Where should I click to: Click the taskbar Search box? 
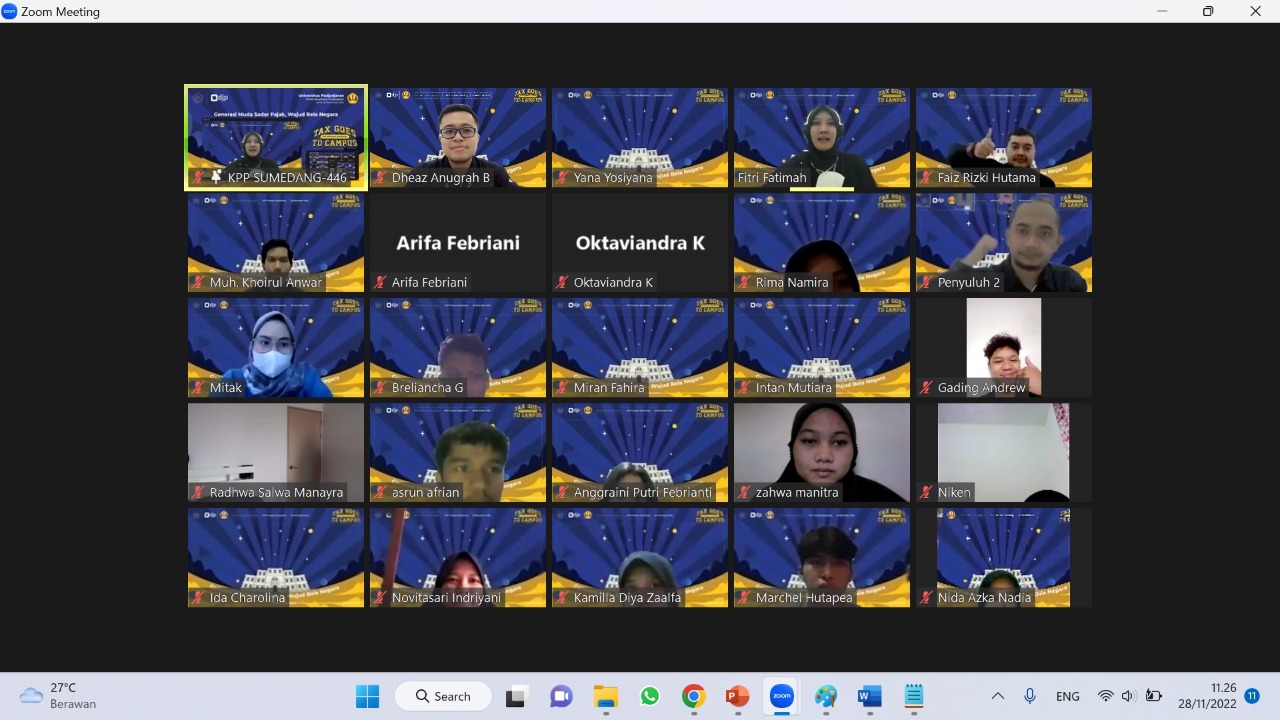click(x=443, y=696)
